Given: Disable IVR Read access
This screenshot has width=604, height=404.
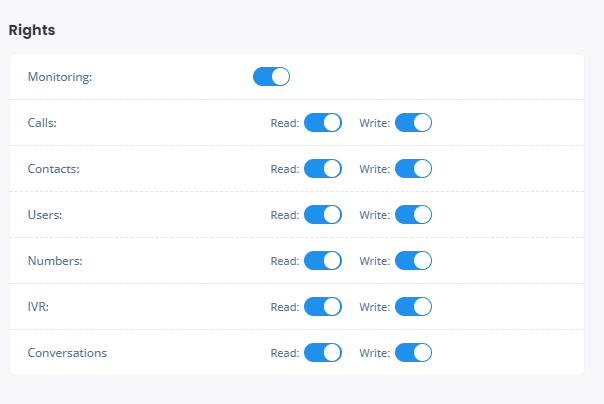Looking at the screenshot, I should pos(323,307).
